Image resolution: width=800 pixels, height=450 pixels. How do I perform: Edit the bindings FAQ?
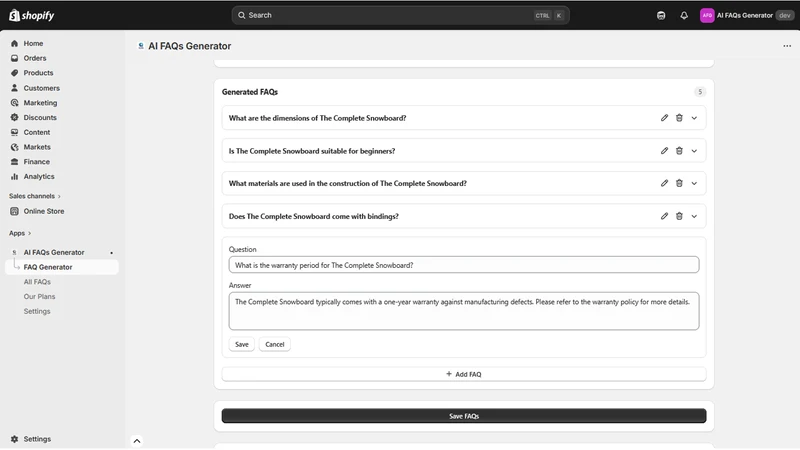coord(664,216)
